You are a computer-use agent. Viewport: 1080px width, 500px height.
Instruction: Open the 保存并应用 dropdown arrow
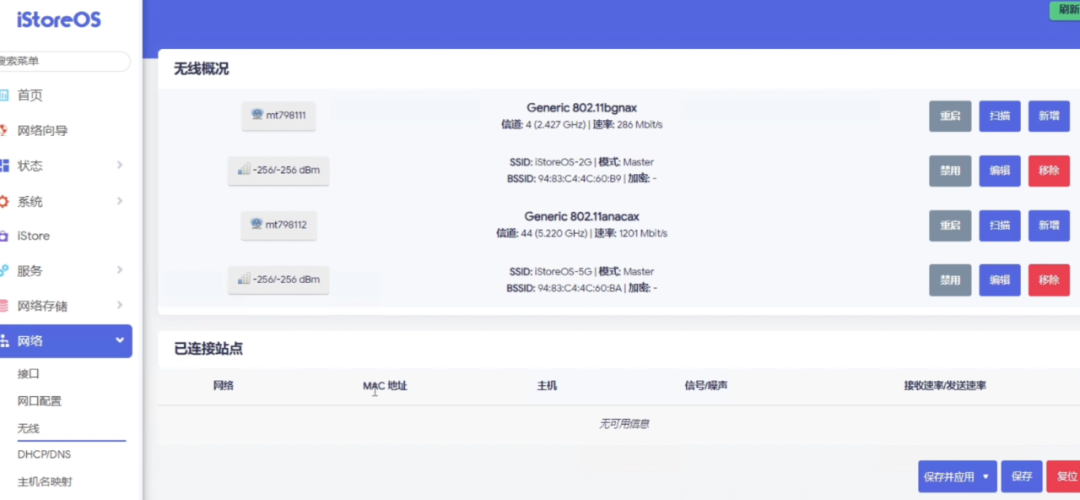tap(986, 477)
